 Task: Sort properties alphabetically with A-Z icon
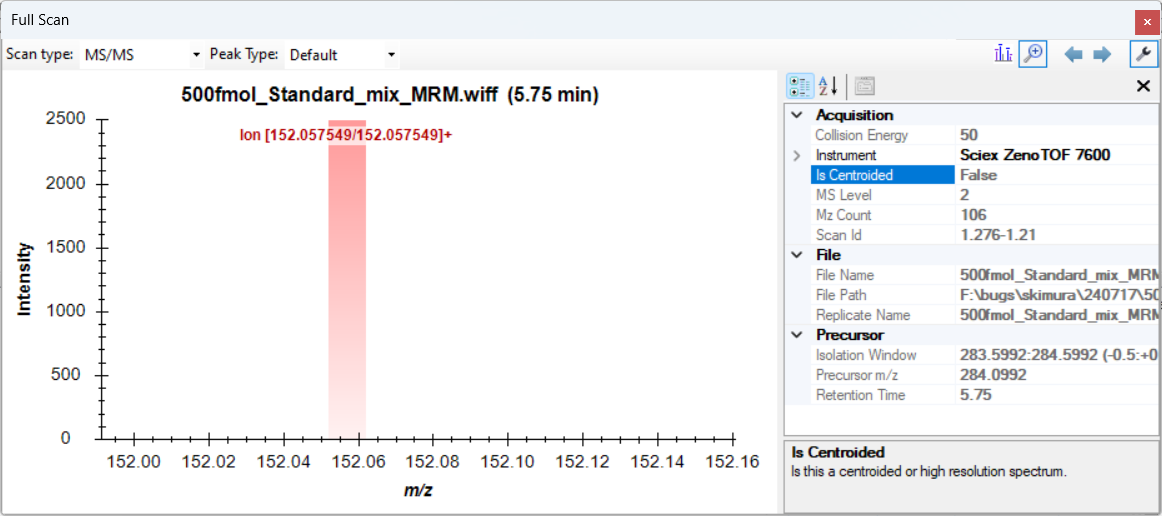(828, 87)
